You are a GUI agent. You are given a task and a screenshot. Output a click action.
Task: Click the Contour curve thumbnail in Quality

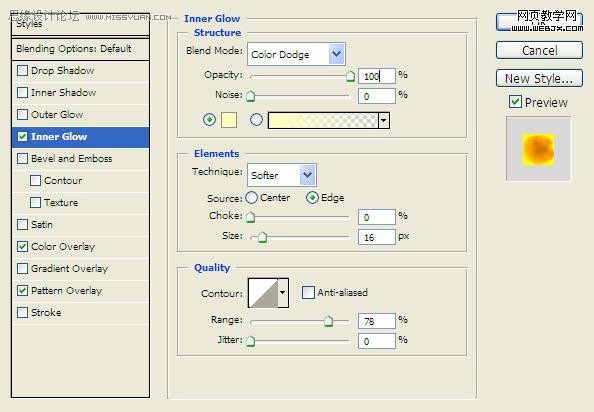(263, 293)
